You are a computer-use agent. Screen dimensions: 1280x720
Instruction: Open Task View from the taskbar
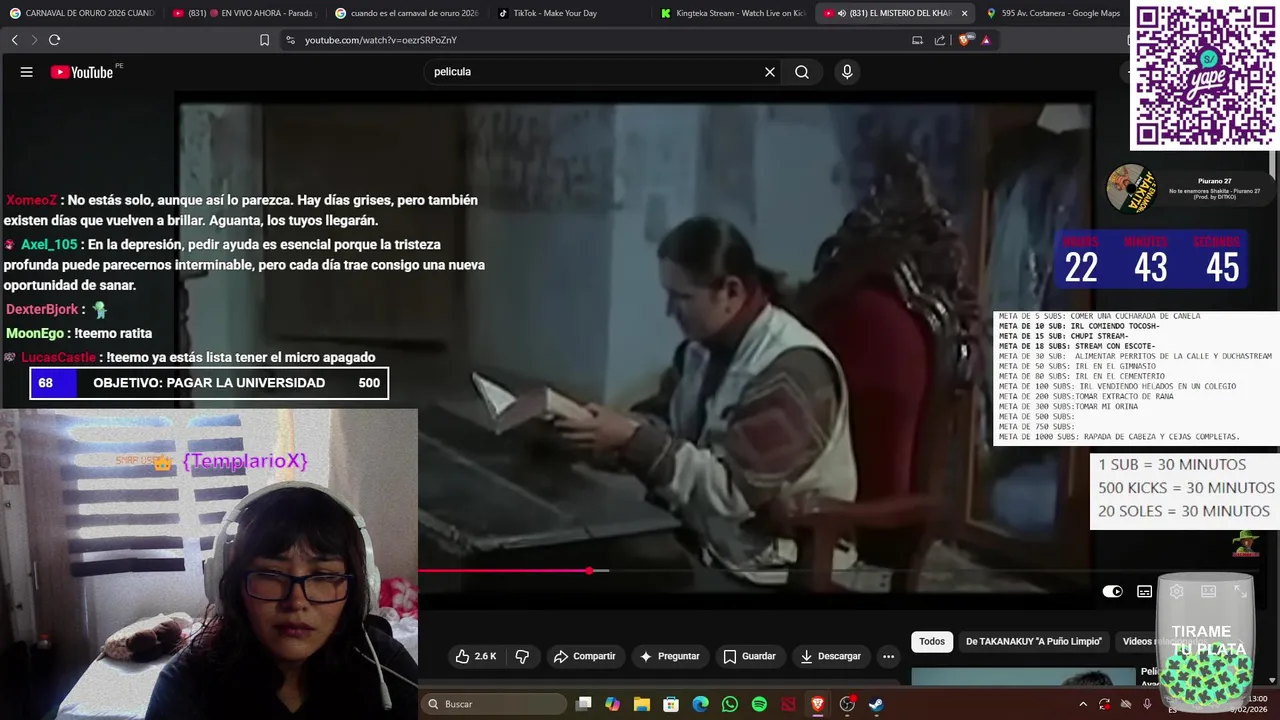click(584, 704)
